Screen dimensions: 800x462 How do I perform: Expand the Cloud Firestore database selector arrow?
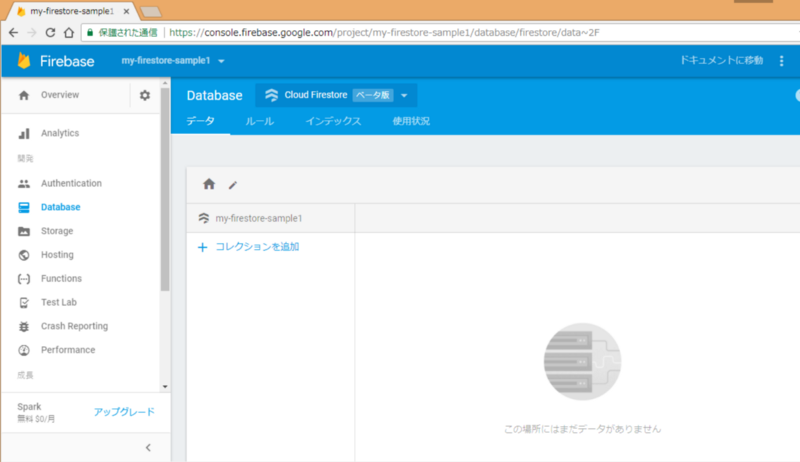point(404,95)
